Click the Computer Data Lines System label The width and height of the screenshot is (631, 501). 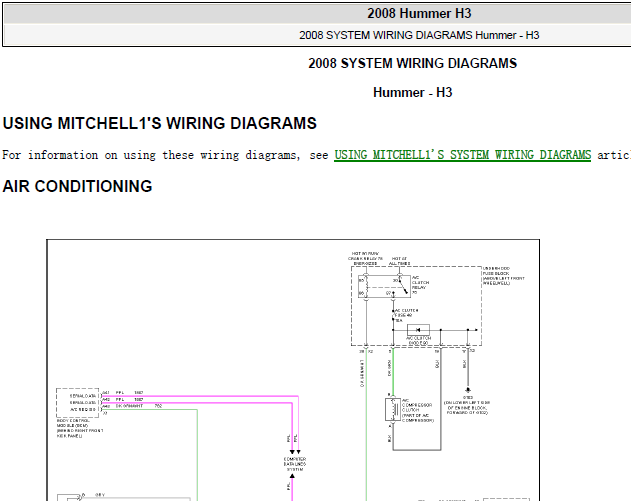[295, 464]
